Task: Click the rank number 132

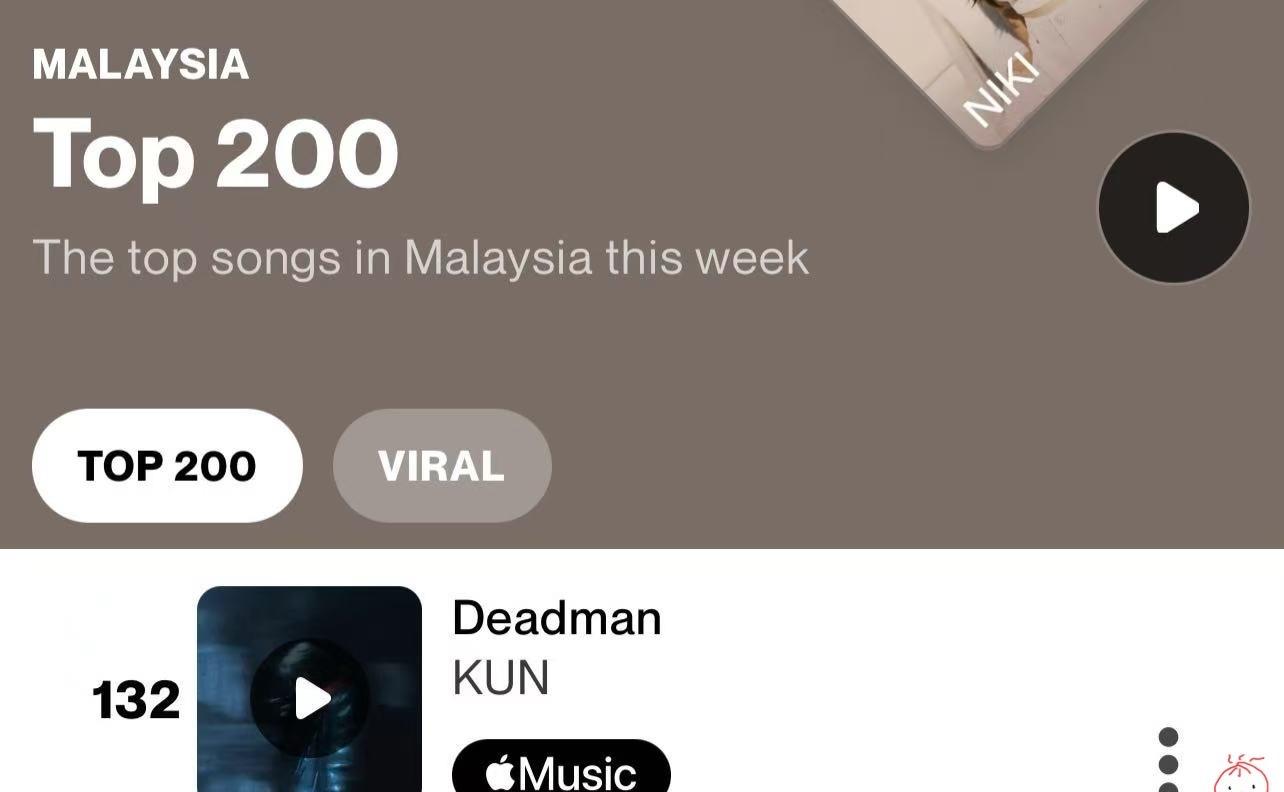Action: 136,699
